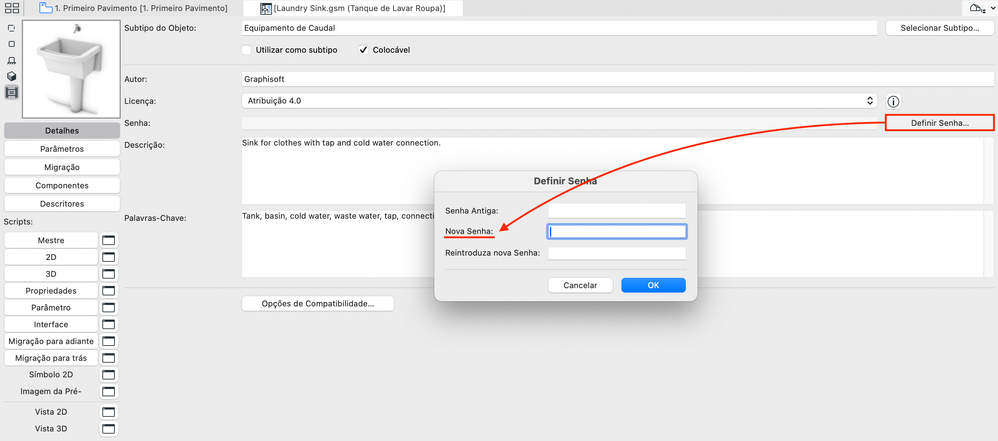998x441 pixels.
Task: Open the Descritores section
Action: click(x=62, y=204)
